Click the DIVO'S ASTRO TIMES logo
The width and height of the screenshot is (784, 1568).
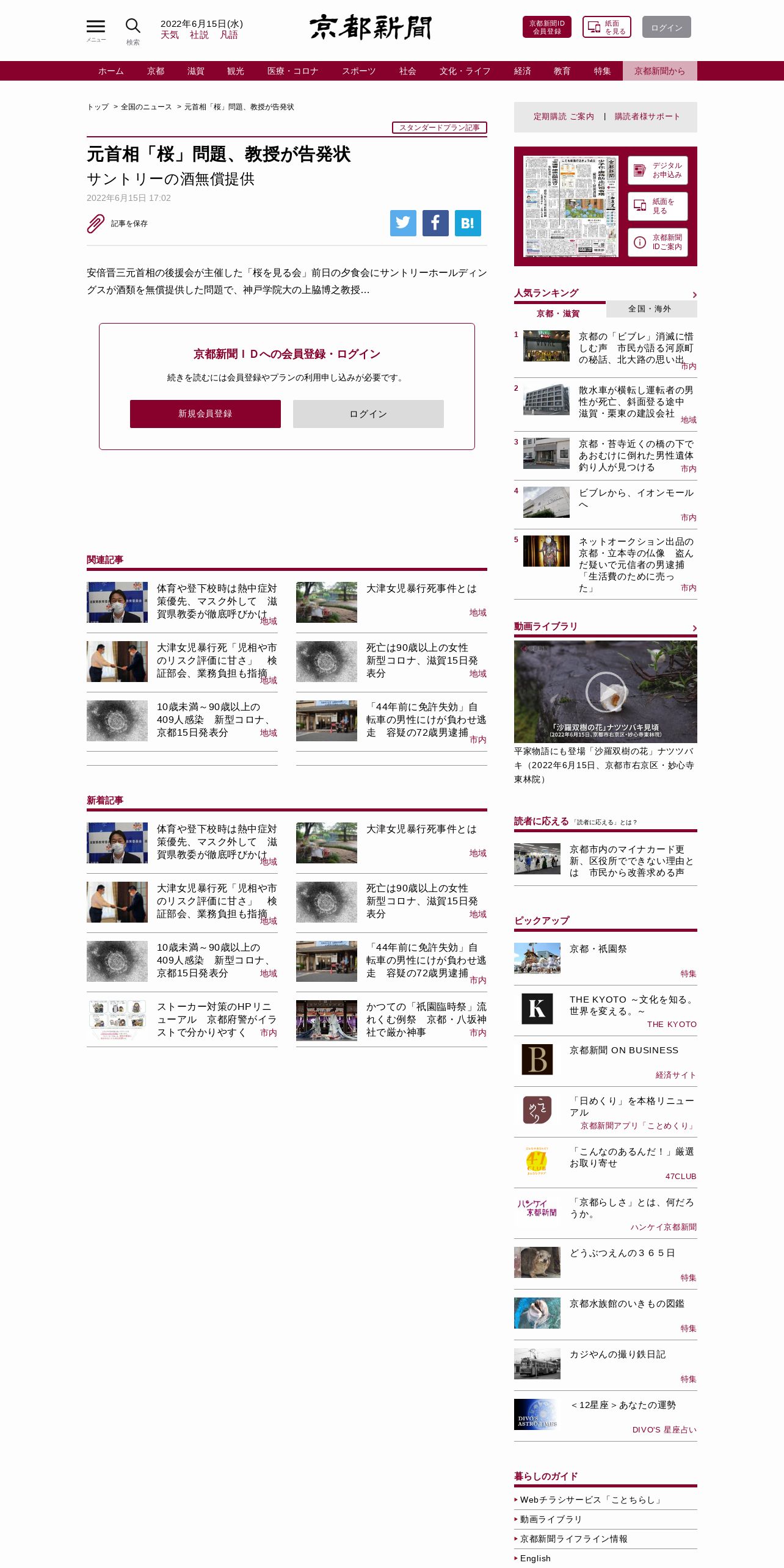point(537,1414)
